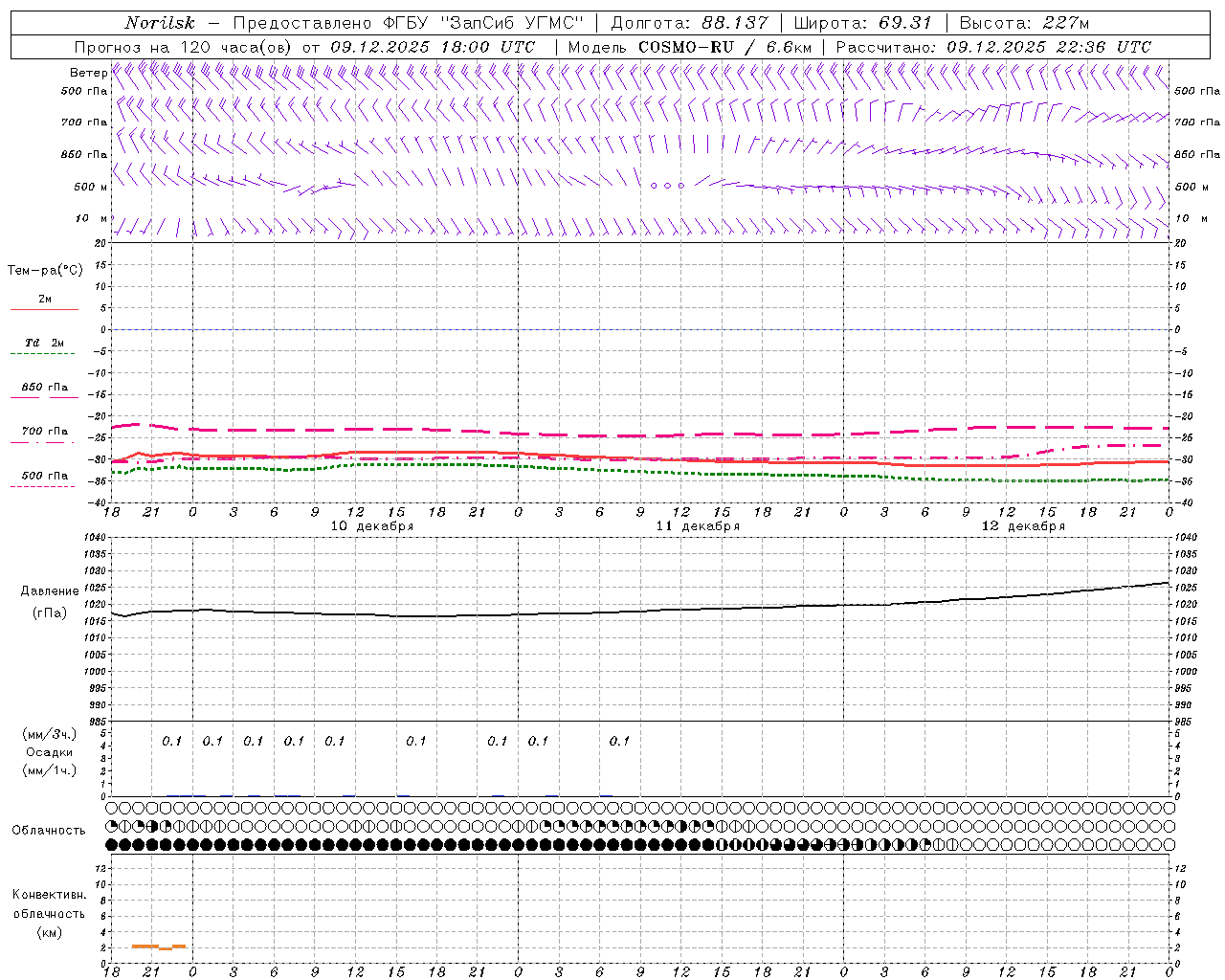
Task: Select the 11 декабря date label
Action: [697, 526]
